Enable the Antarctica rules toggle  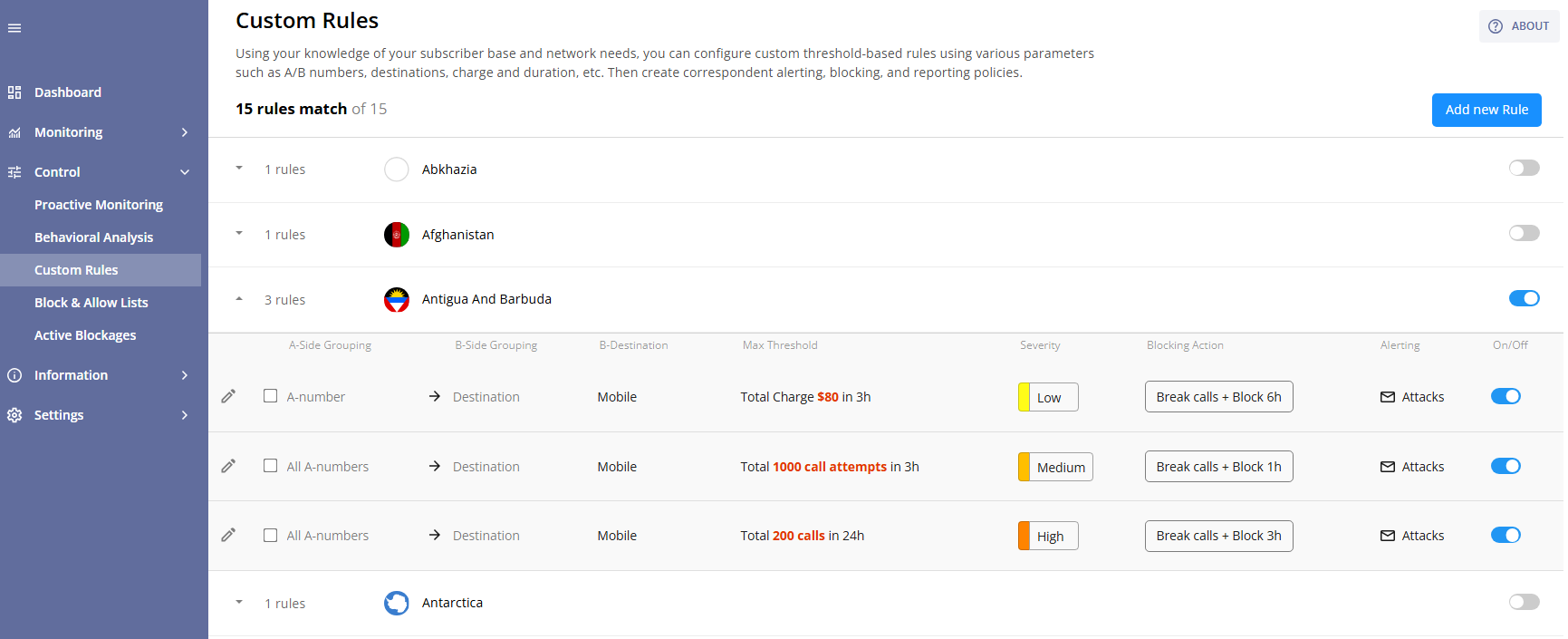pyautogui.click(x=1525, y=602)
